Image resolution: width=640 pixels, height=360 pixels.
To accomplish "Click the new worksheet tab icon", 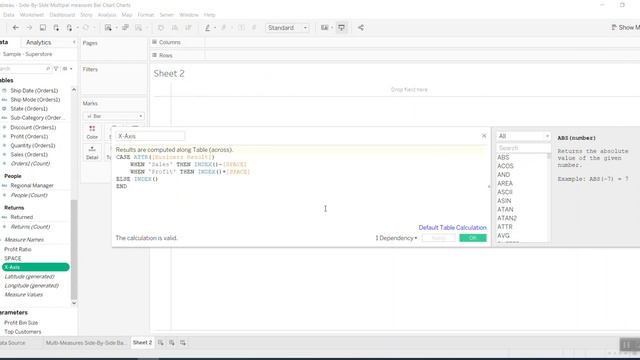I will [x=161, y=342].
